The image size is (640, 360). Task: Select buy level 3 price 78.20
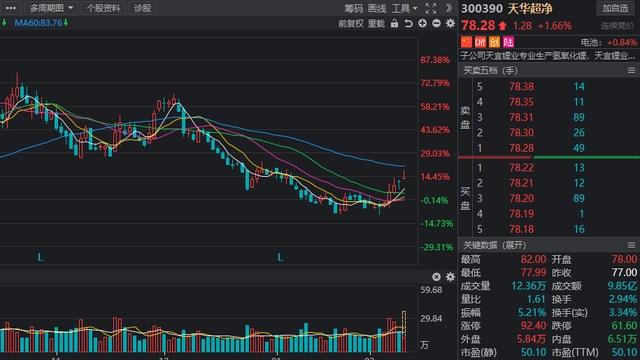[x=521, y=198]
